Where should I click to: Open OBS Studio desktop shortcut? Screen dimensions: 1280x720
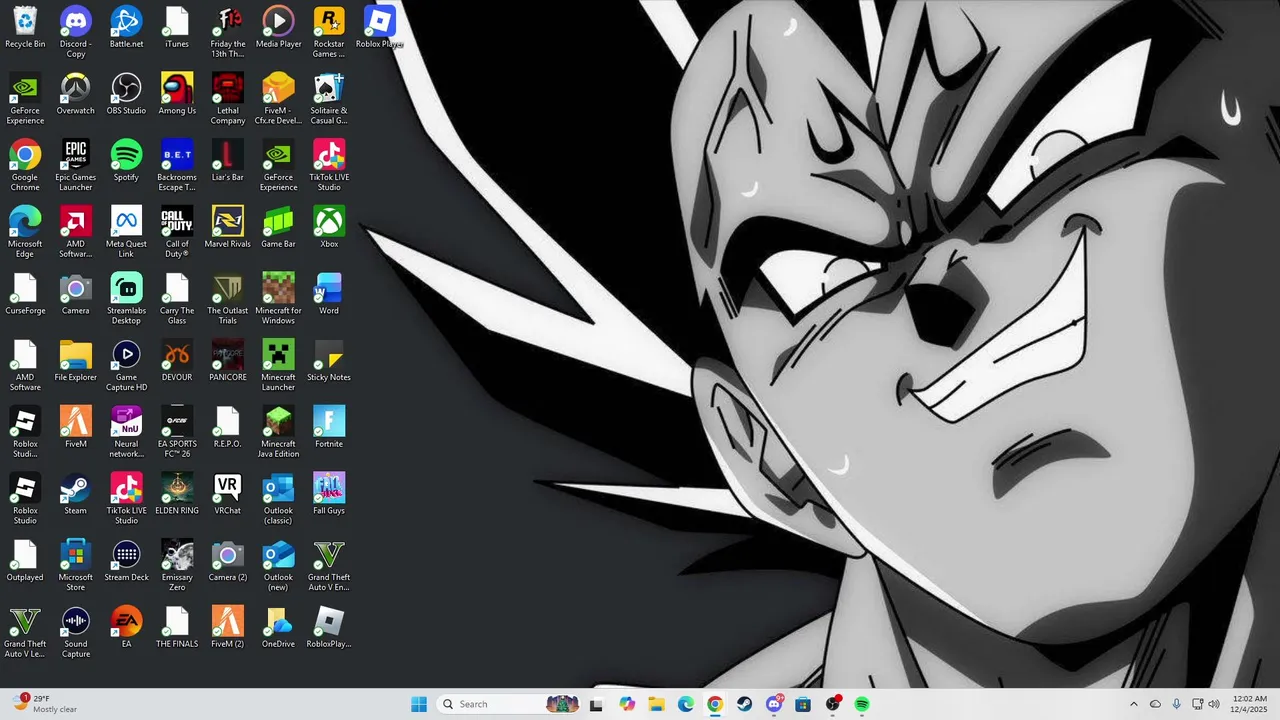[126, 95]
